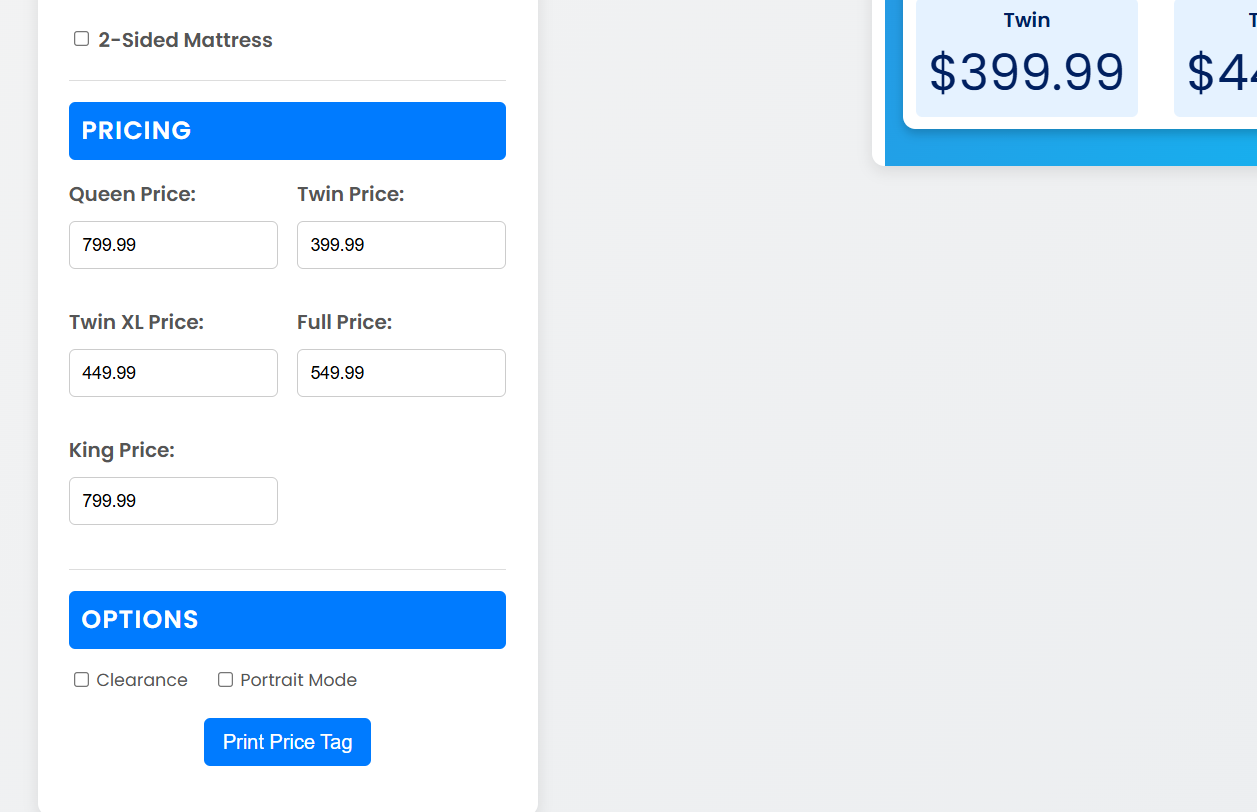Click the Twin label on the preview card
The width and height of the screenshot is (1257, 812).
pyautogui.click(x=1027, y=19)
